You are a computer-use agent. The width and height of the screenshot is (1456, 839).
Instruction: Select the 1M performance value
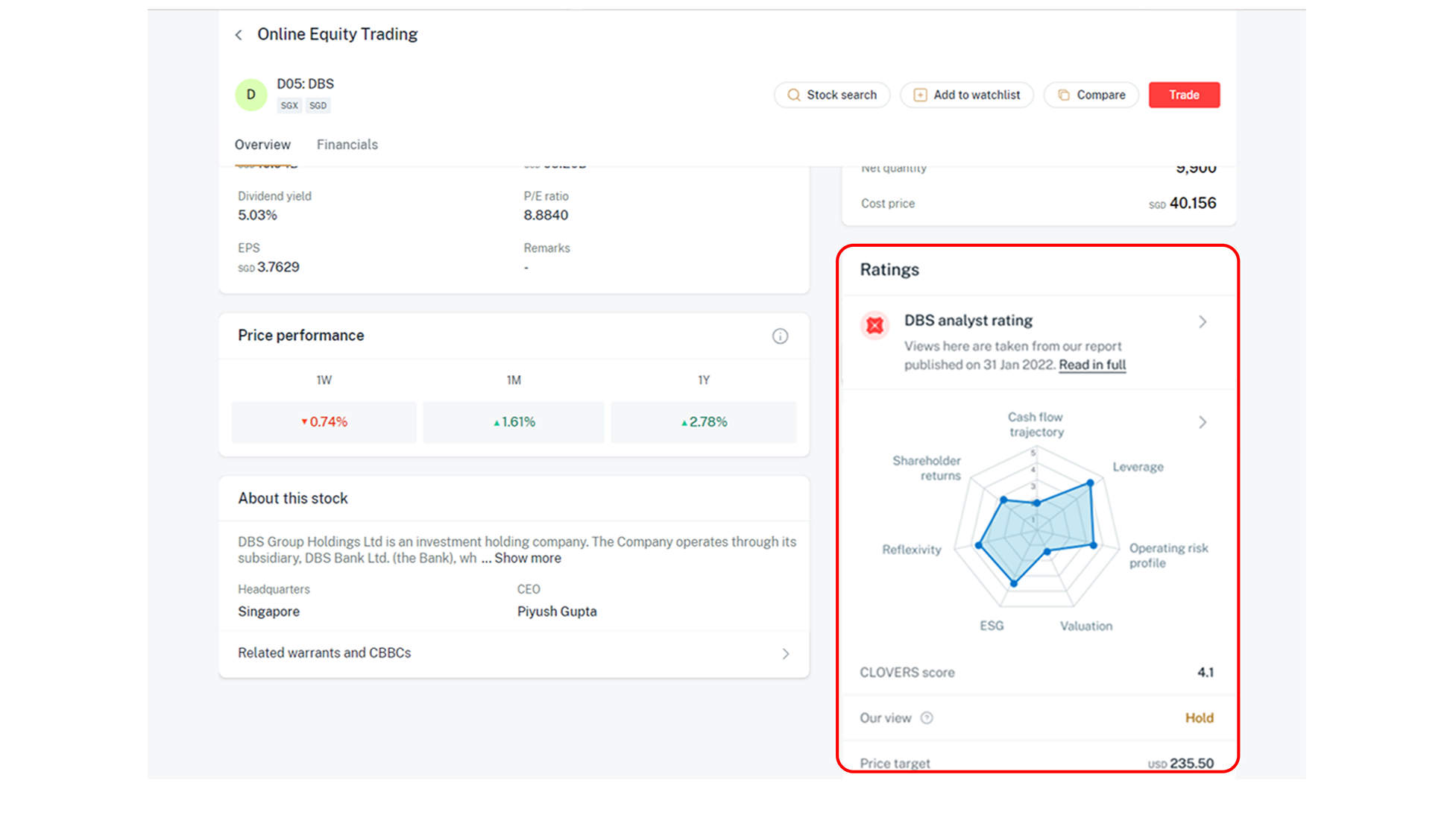point(514,422)
